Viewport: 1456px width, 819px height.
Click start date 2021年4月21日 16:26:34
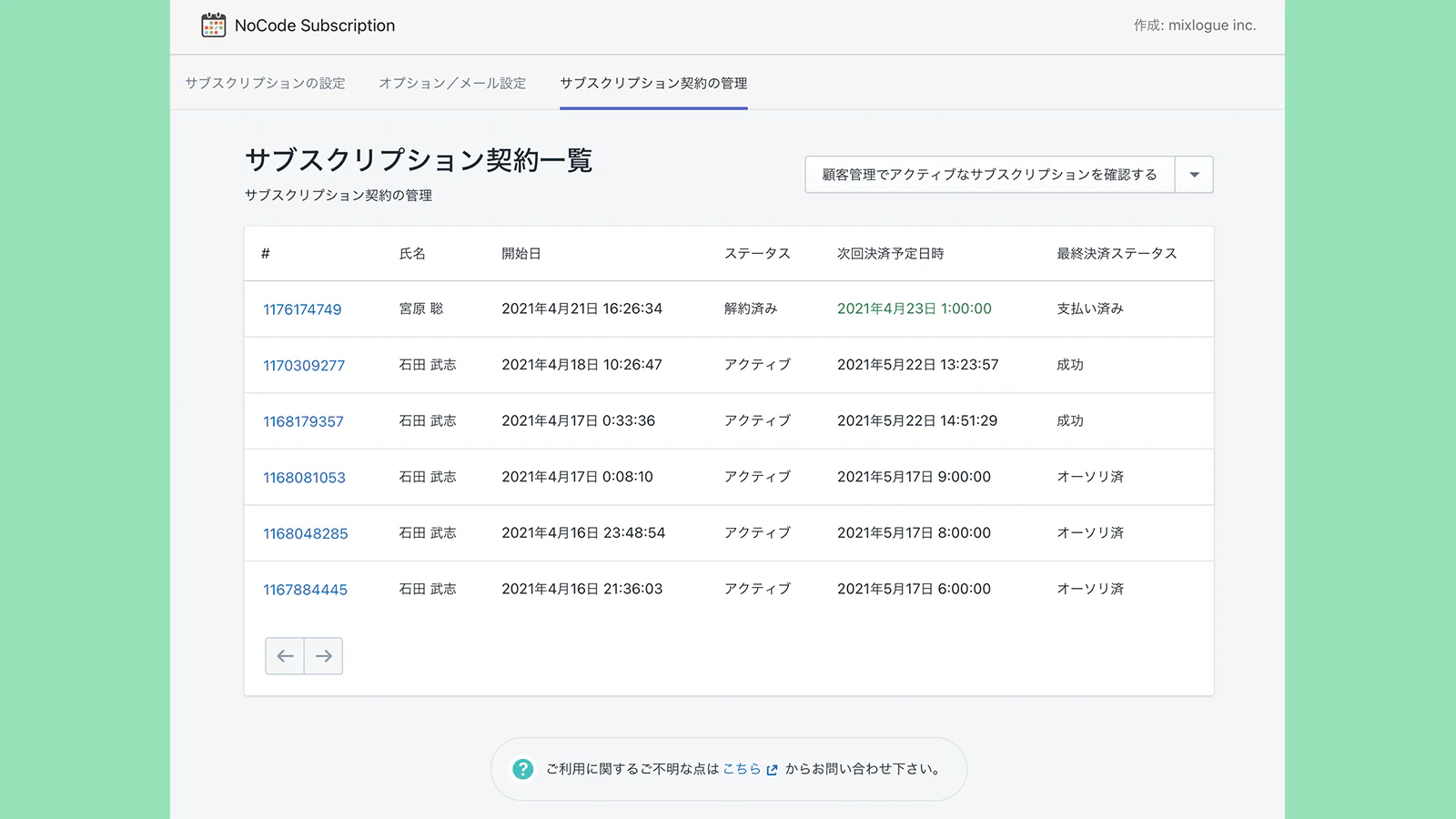[582, 308]
